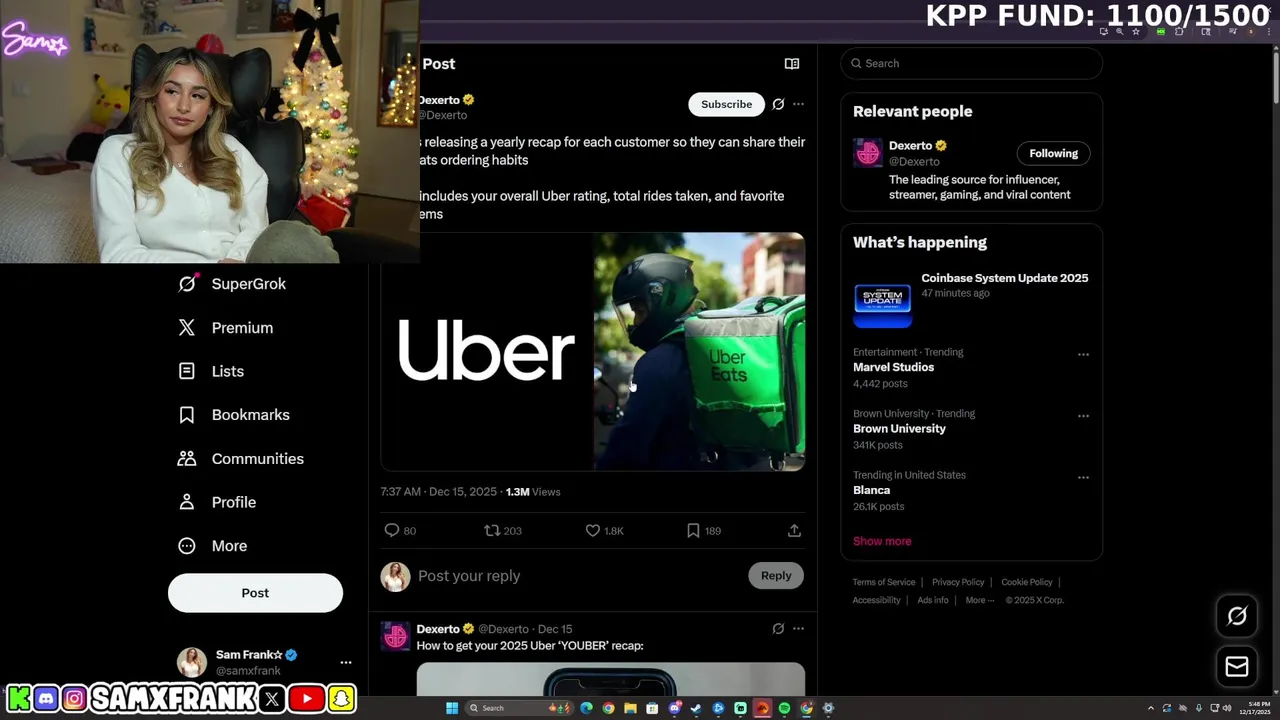Open more options for Blanca trend

tap(1083, 478)
